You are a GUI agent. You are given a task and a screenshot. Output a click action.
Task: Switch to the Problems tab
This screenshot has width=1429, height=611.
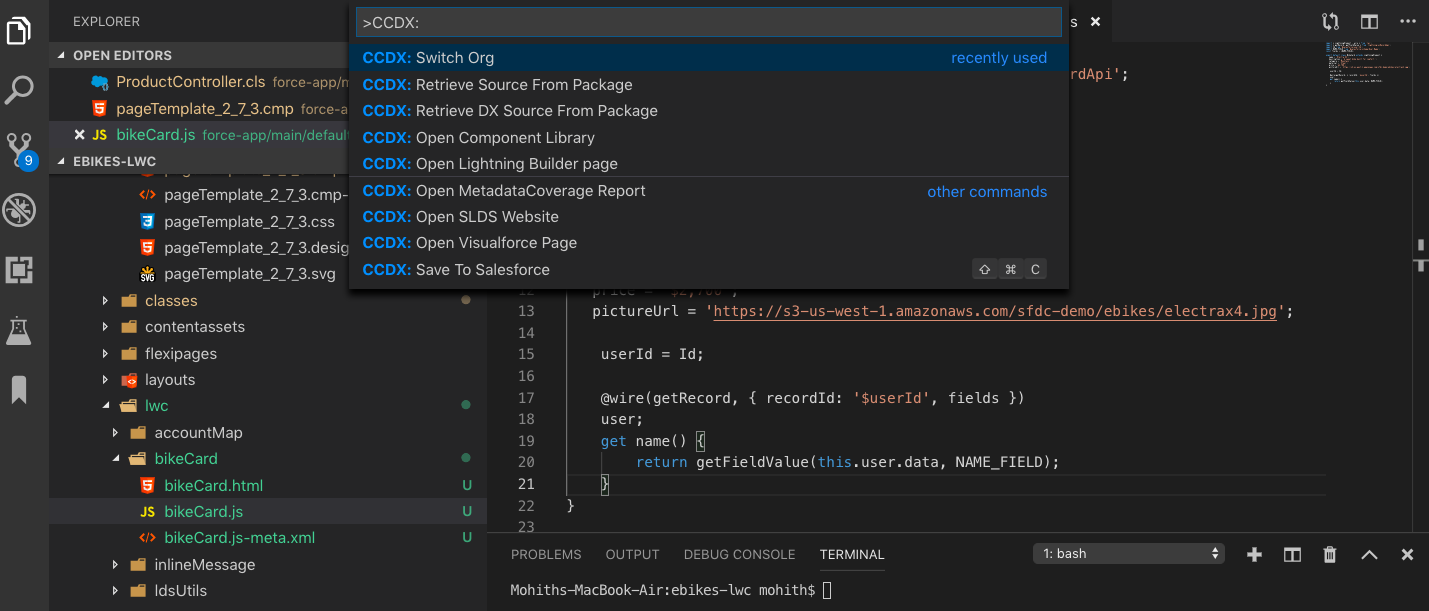coord(546,554)
